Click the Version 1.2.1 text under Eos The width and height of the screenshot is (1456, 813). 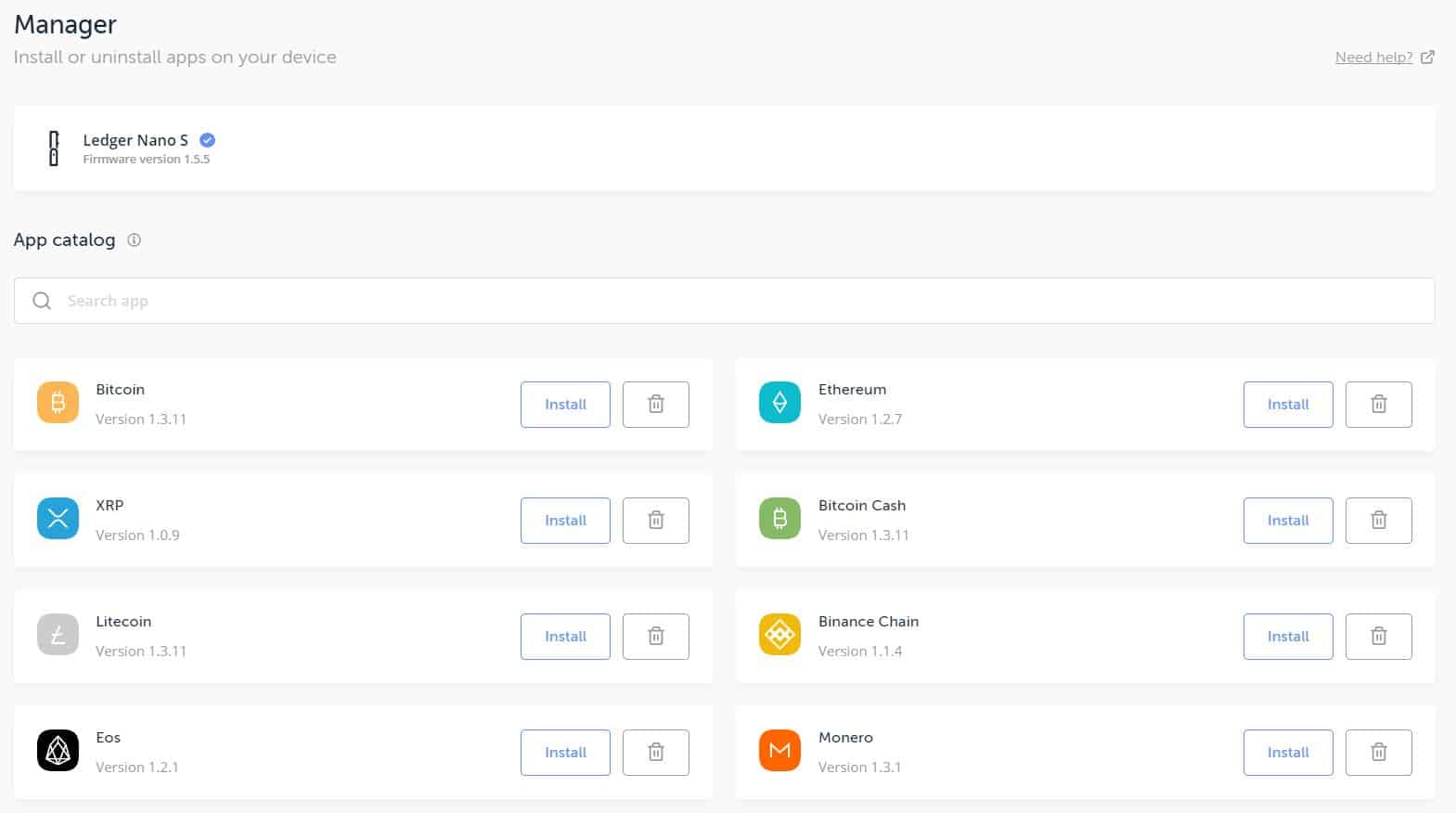point(137,768)
